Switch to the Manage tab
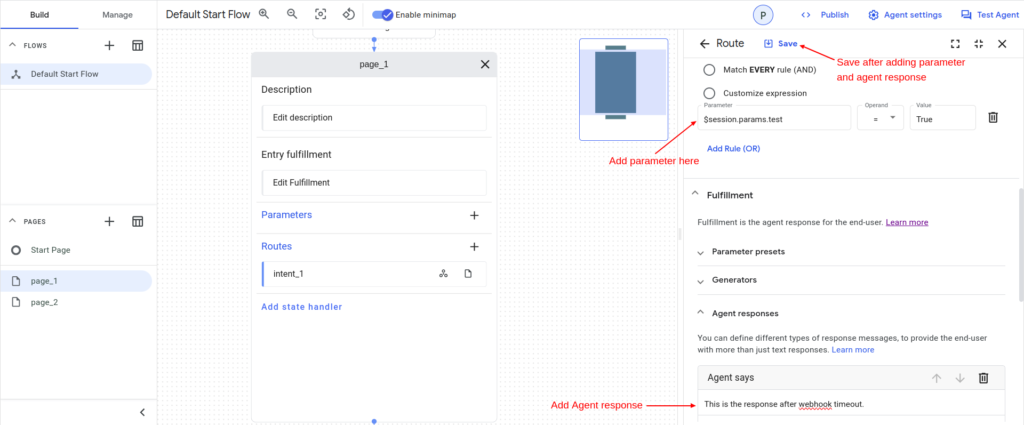This screenshot has width=1024, height=425. point(117,15)
